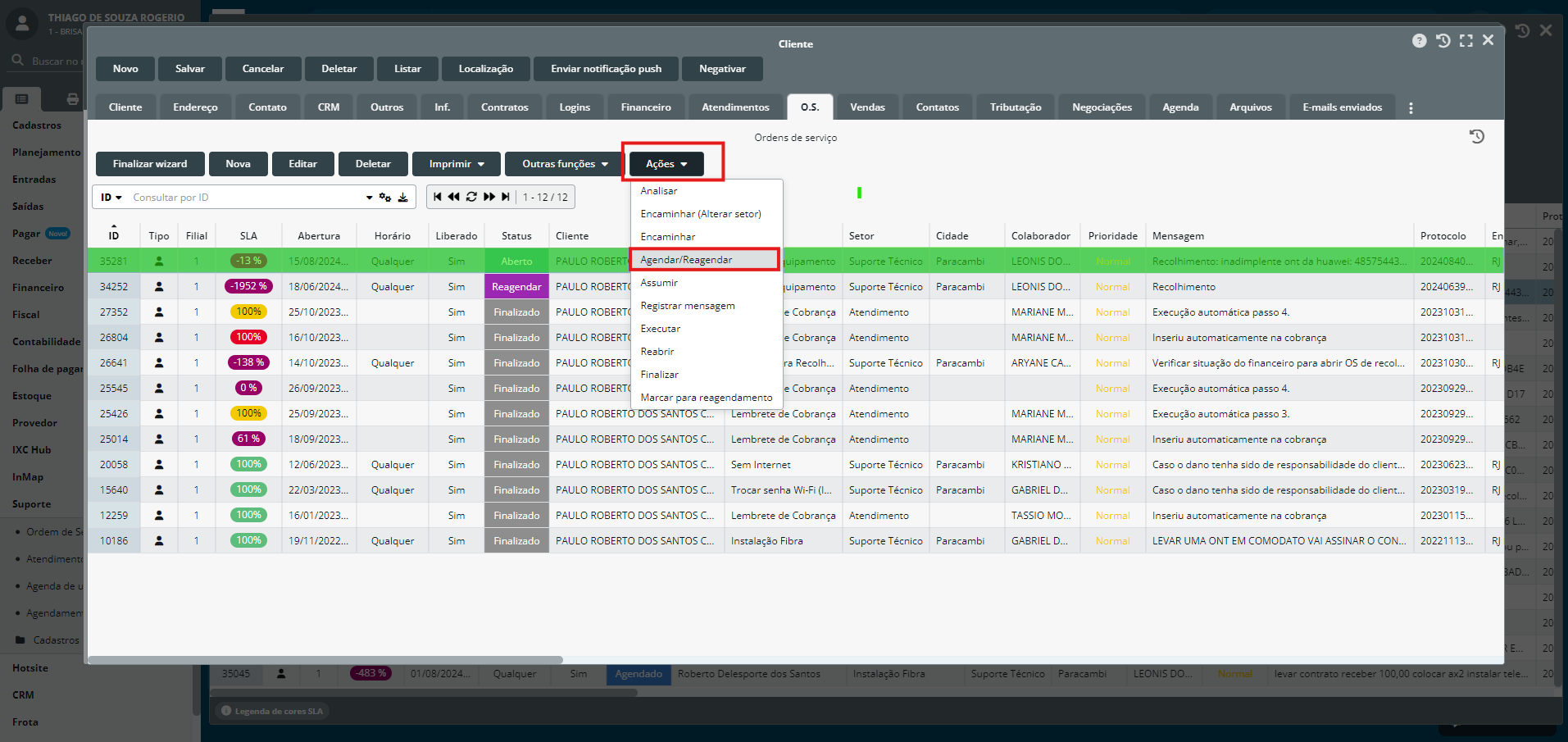Click the Enviar notificação push button
Image resolution: width=1568 pixels, height=742 pixels.
(606, 69)
